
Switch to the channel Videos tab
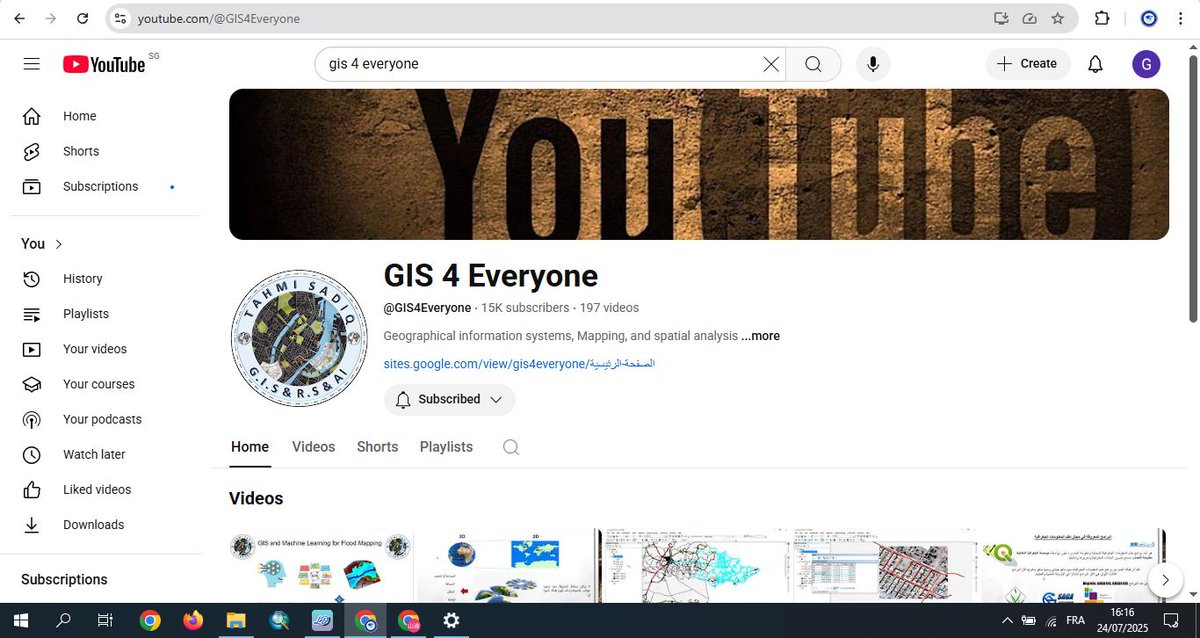coord(313,447)
